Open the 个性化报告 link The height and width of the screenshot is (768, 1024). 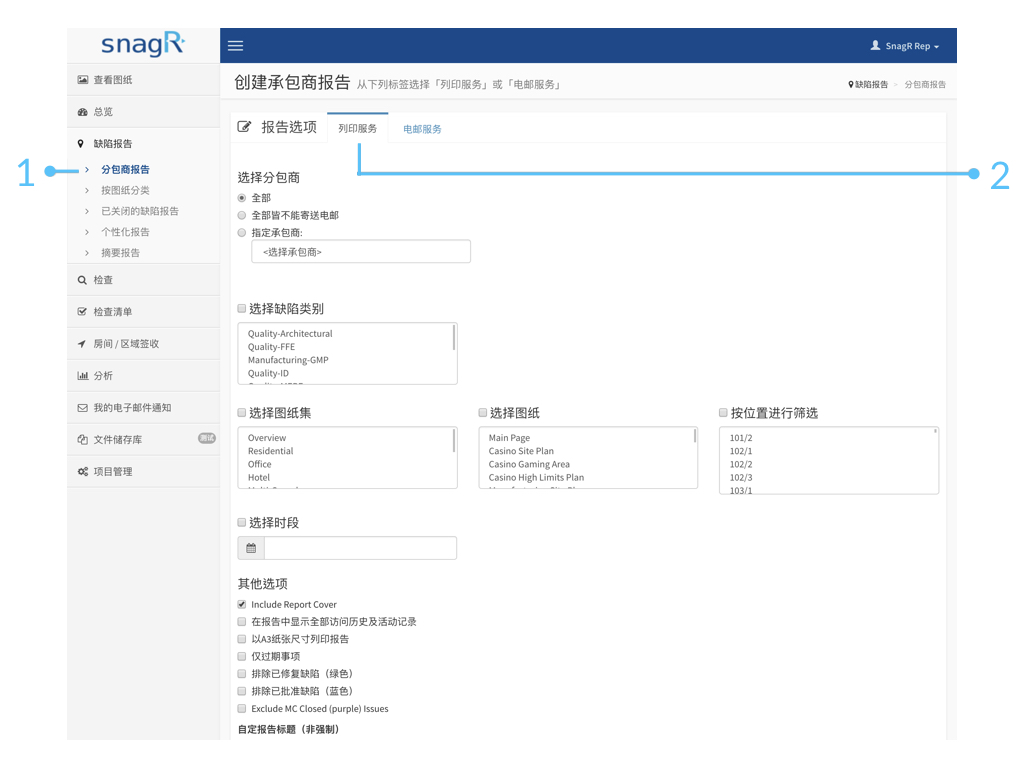pyautogui.click(x=125, y=232)
